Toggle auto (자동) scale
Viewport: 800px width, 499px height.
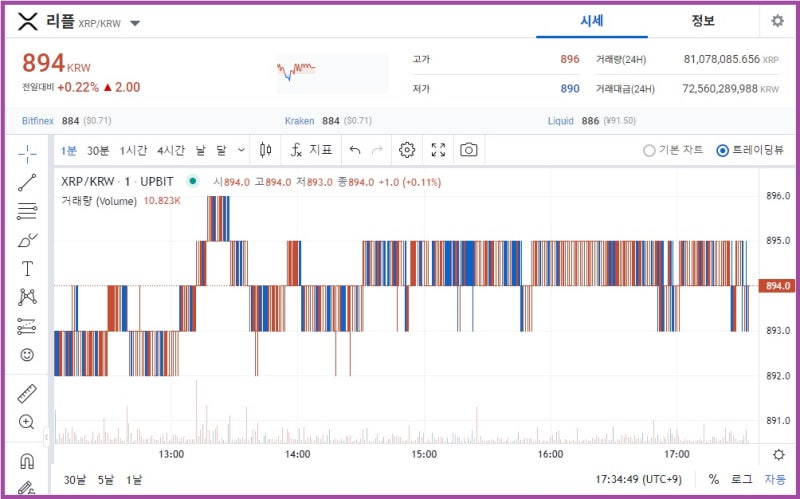pos(775,479)
